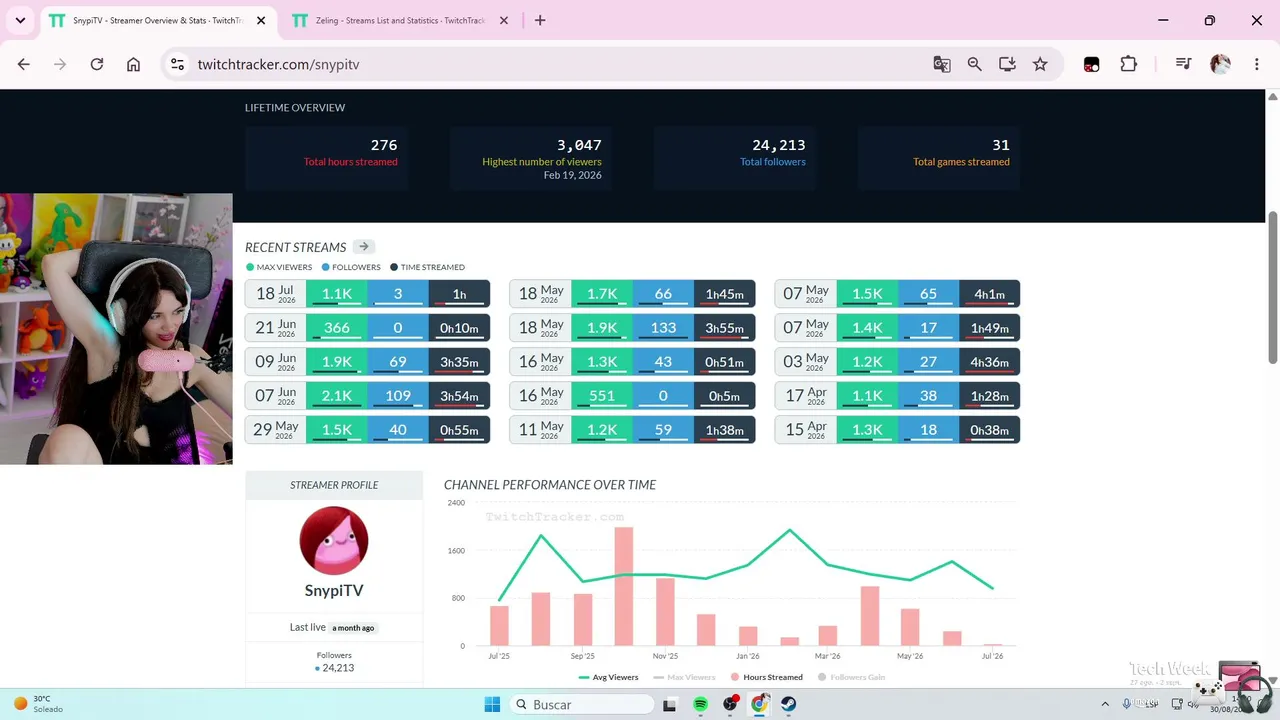Bookmark this page with the star
The height and width of the screenshot is (720, 1280).
[x=1040, y=64]
